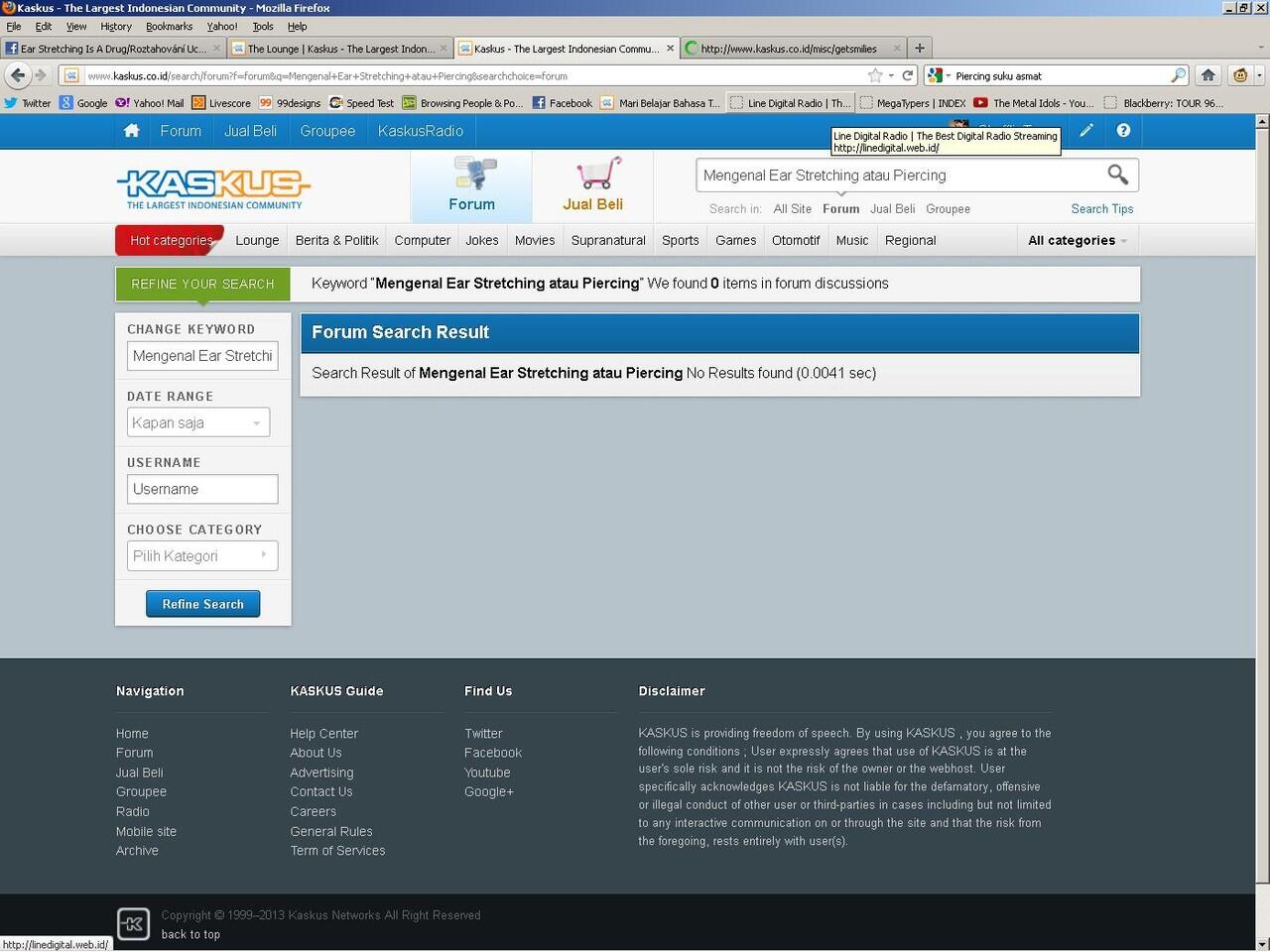Open the help question mark icon
Image resolution: width=1270 pixels, height=952 pixels.
tap(1123, 130)
